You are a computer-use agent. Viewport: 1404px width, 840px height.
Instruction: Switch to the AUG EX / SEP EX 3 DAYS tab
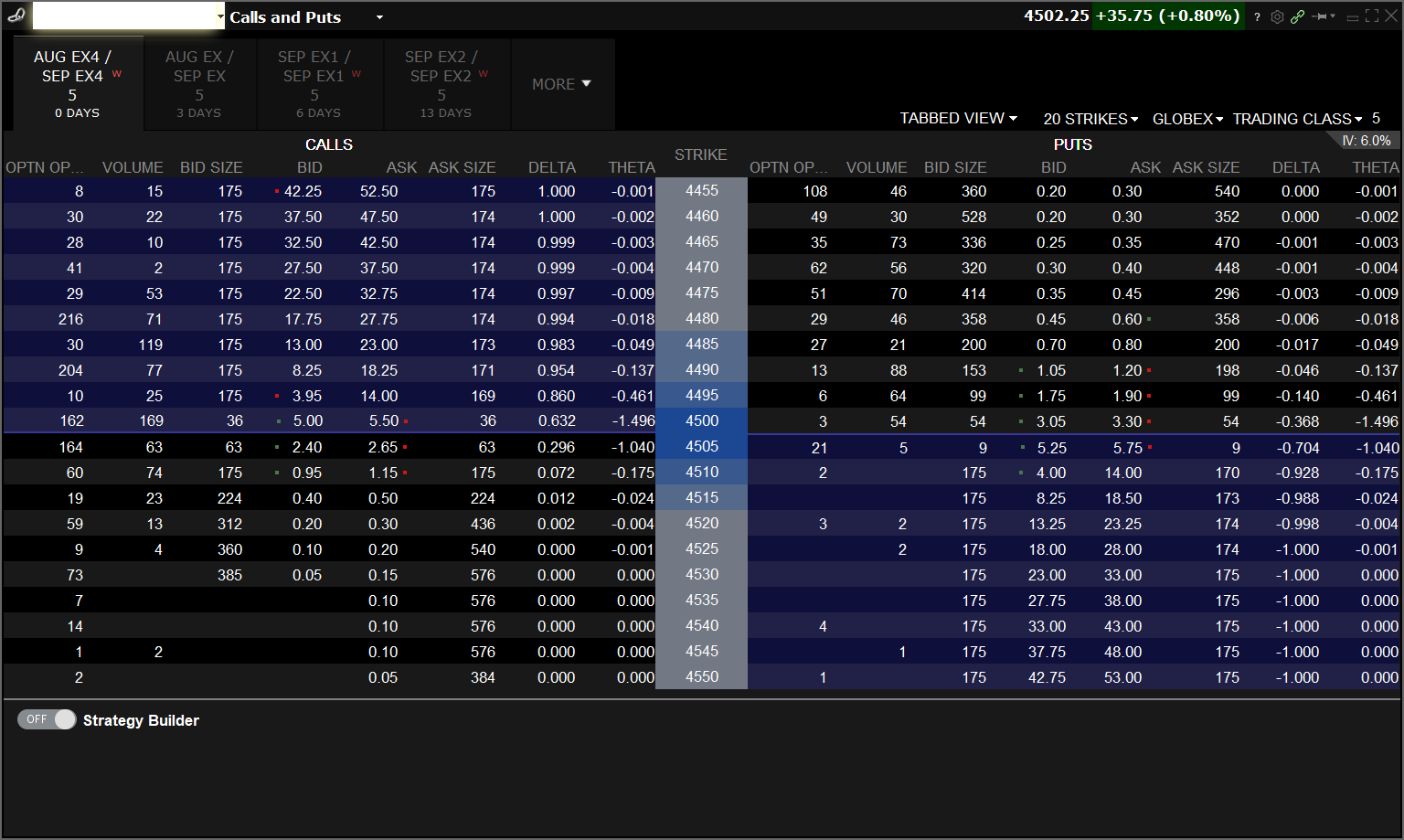199,84
